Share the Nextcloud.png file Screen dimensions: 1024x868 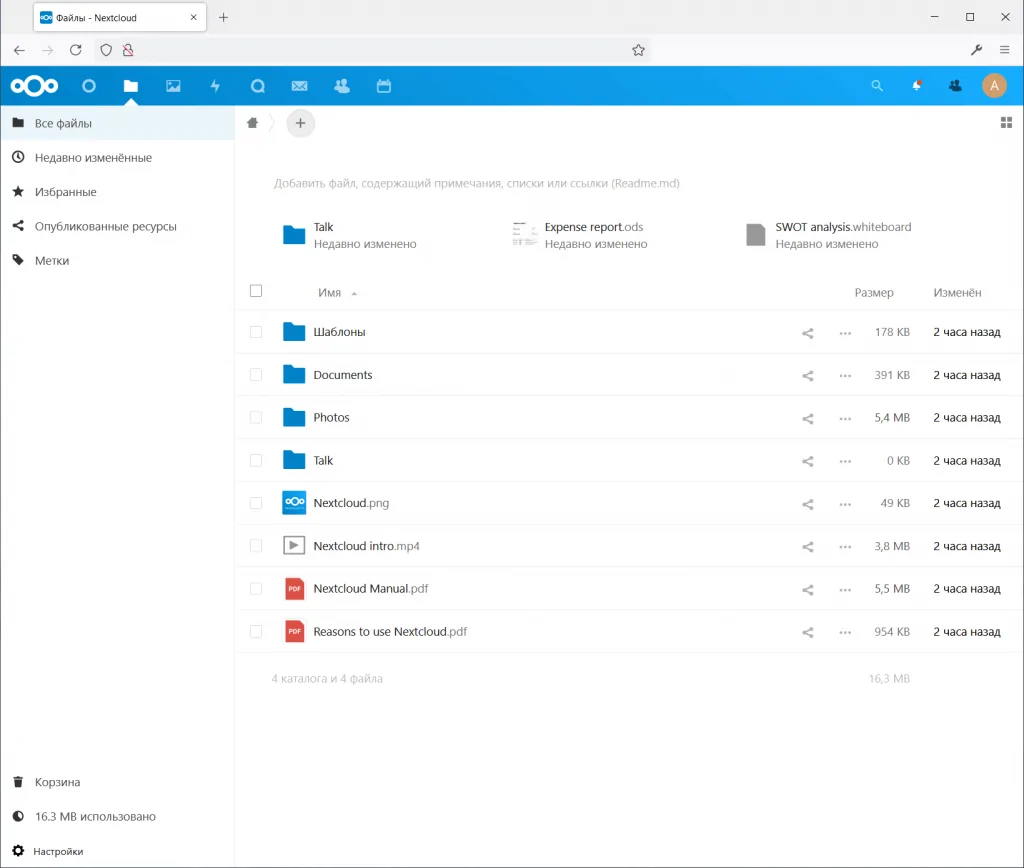coord(808,504)
